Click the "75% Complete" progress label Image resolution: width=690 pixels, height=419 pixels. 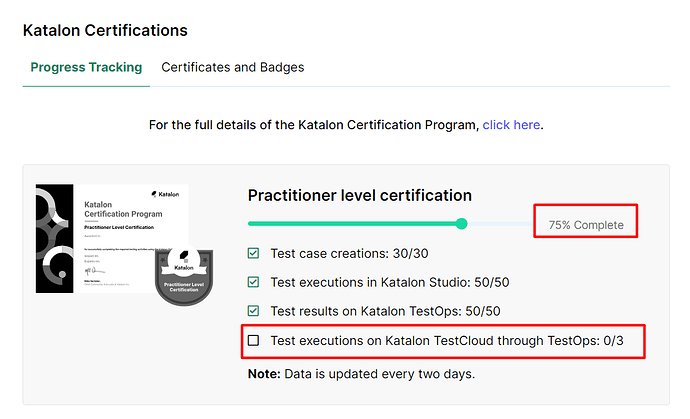585,225
